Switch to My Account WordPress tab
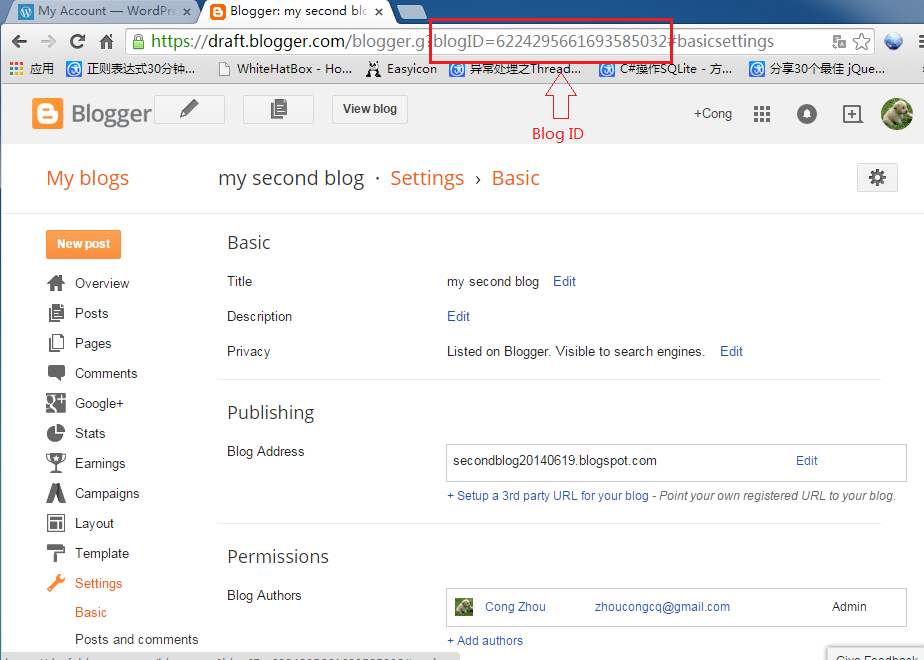The height and width of the screenshot is (660, 924). click(x=102, y=12)
